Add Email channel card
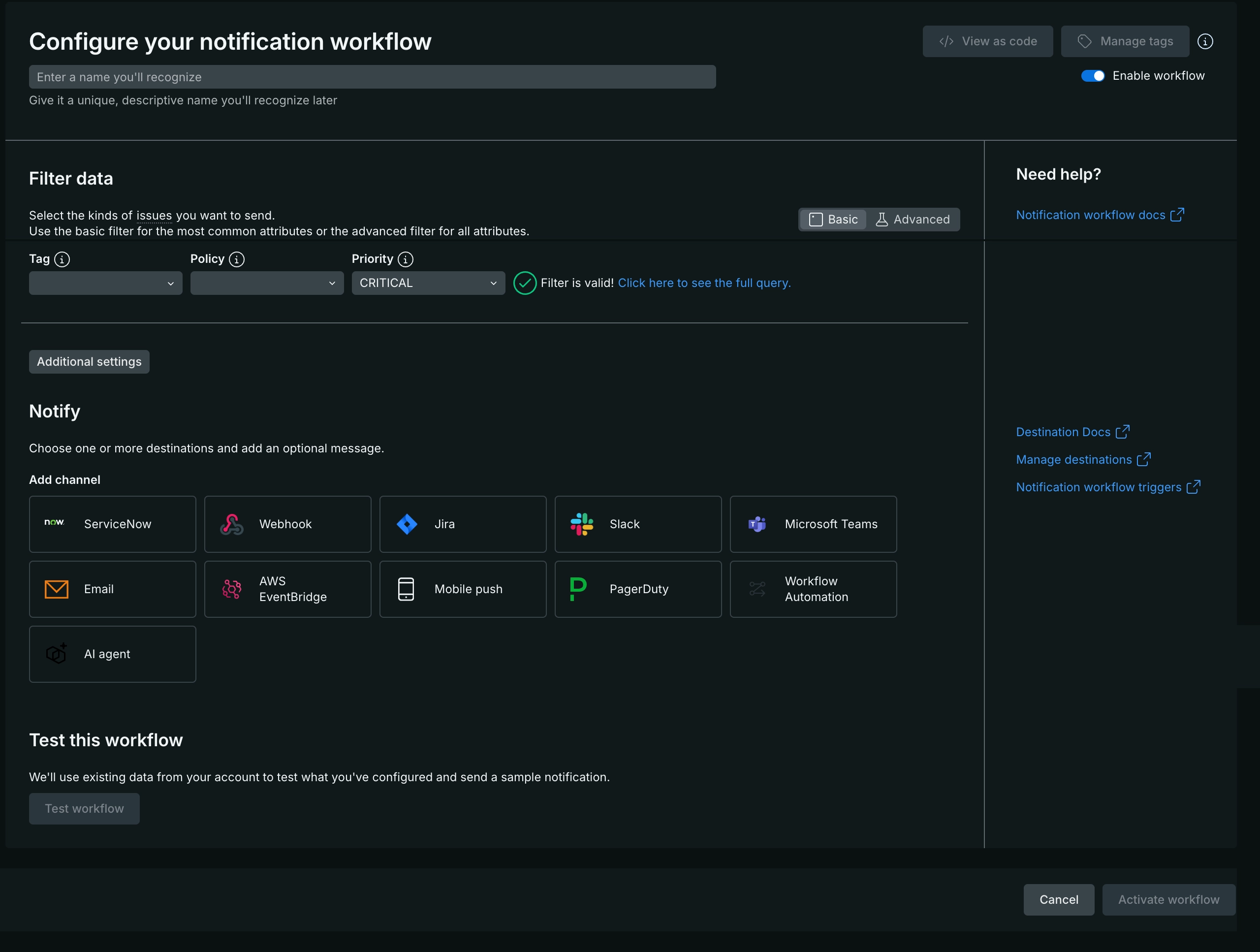The image size is (1260, 952). click(113, 589)
